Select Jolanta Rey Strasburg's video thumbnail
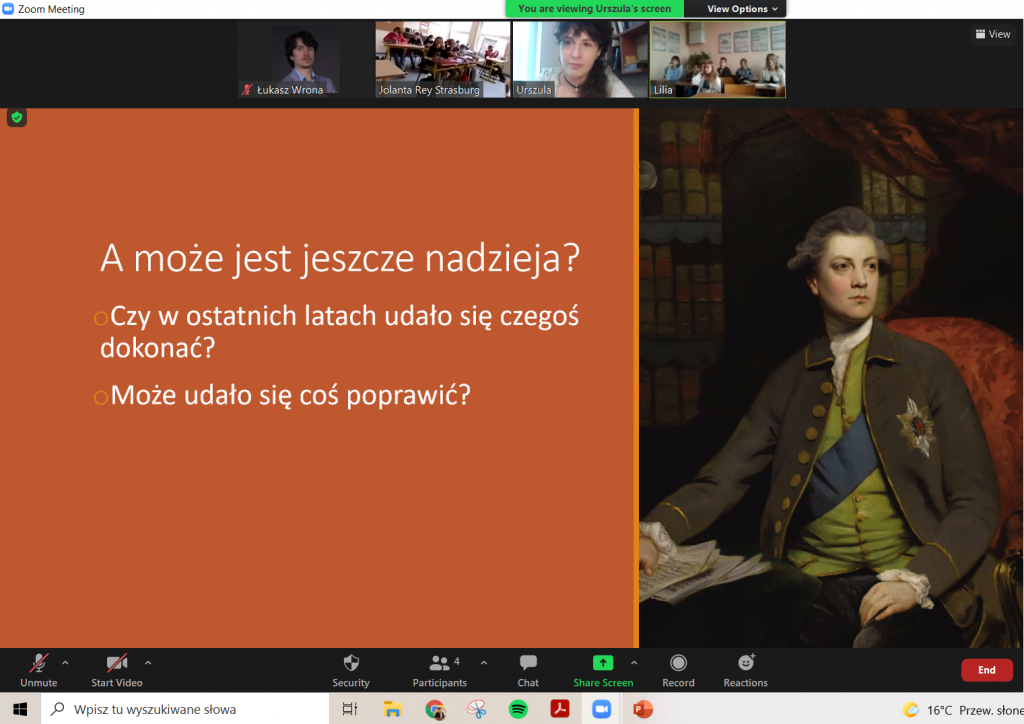Screen dimensions: 1024x724 (442, 59)
